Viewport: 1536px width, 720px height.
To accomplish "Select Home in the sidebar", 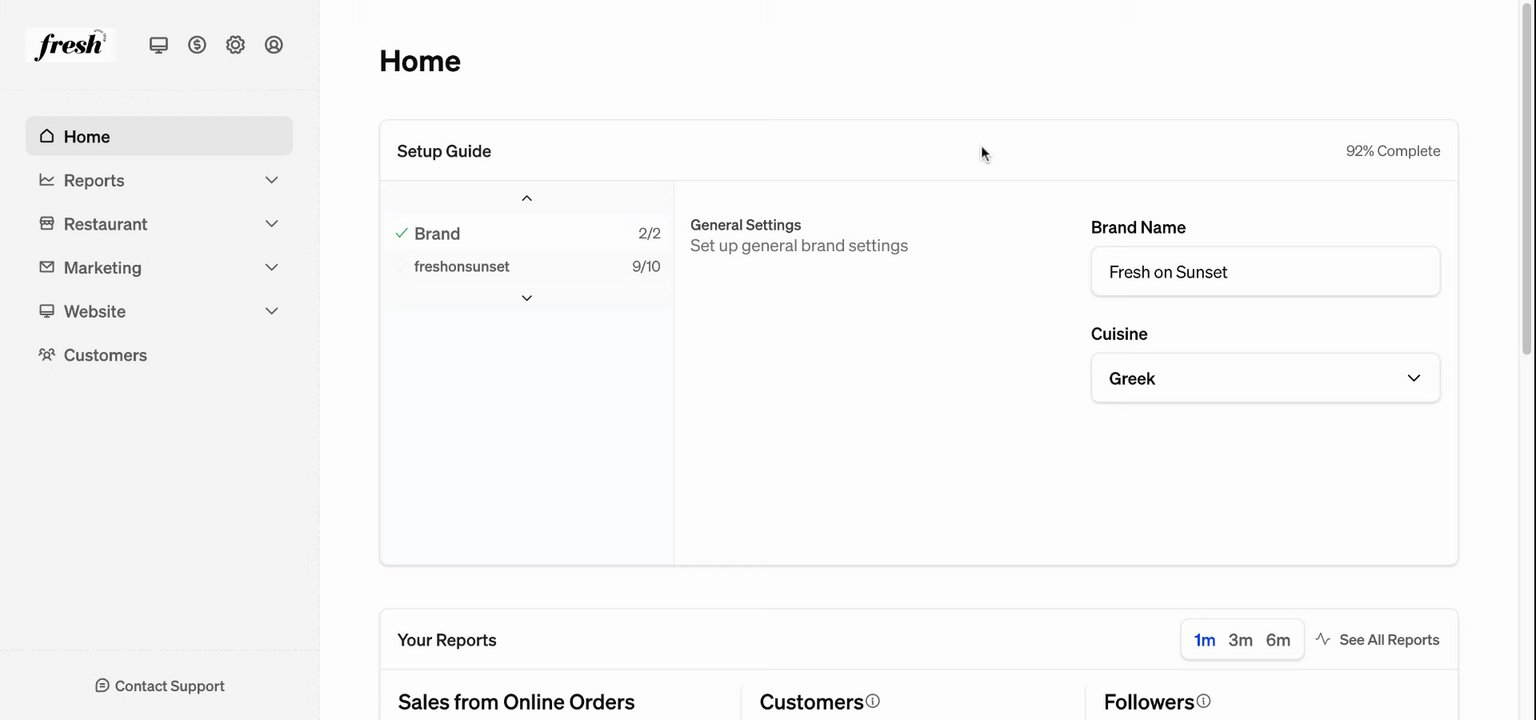I will [87, 136].
